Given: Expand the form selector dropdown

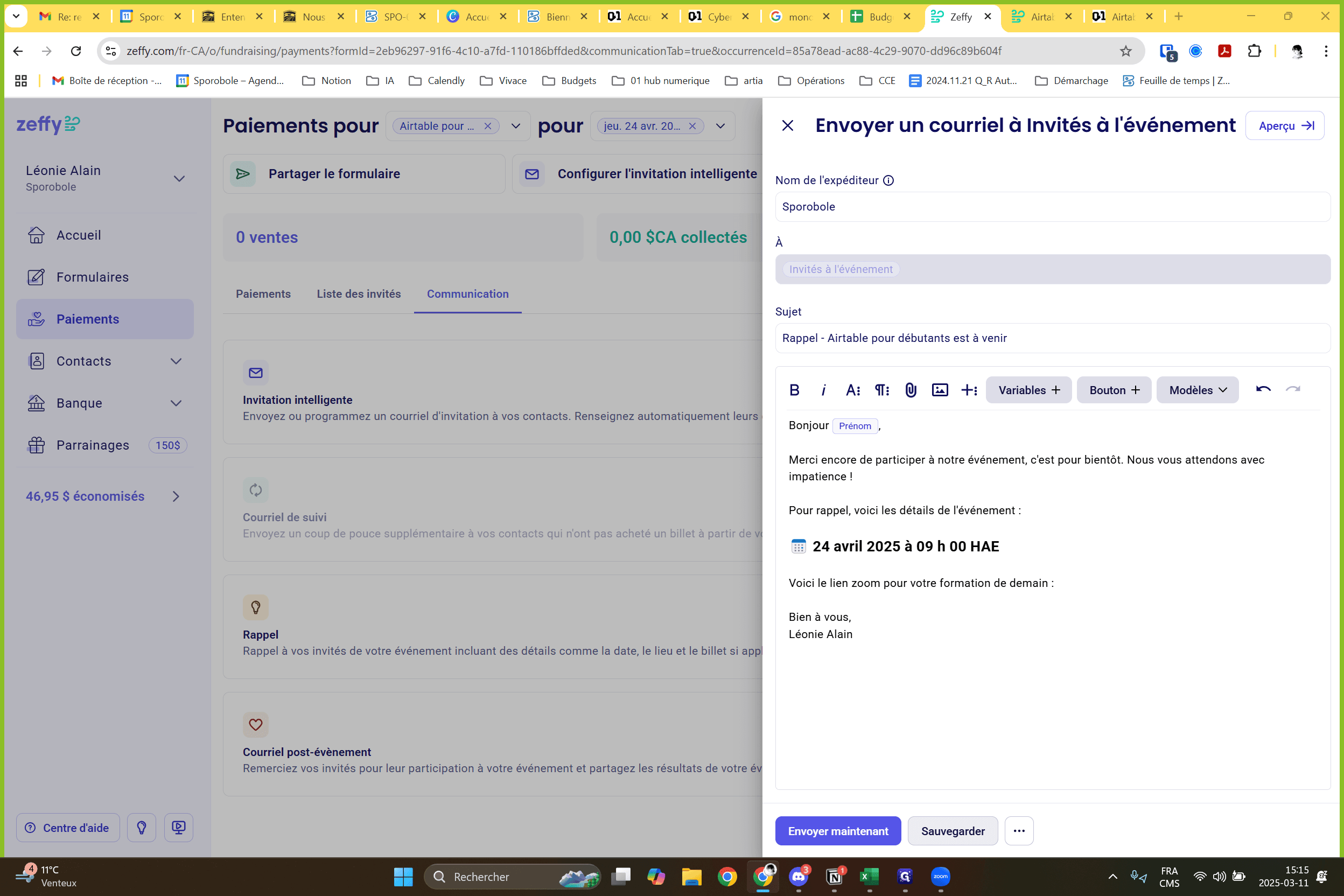Looking at the screenshot, I should point(515,125).
